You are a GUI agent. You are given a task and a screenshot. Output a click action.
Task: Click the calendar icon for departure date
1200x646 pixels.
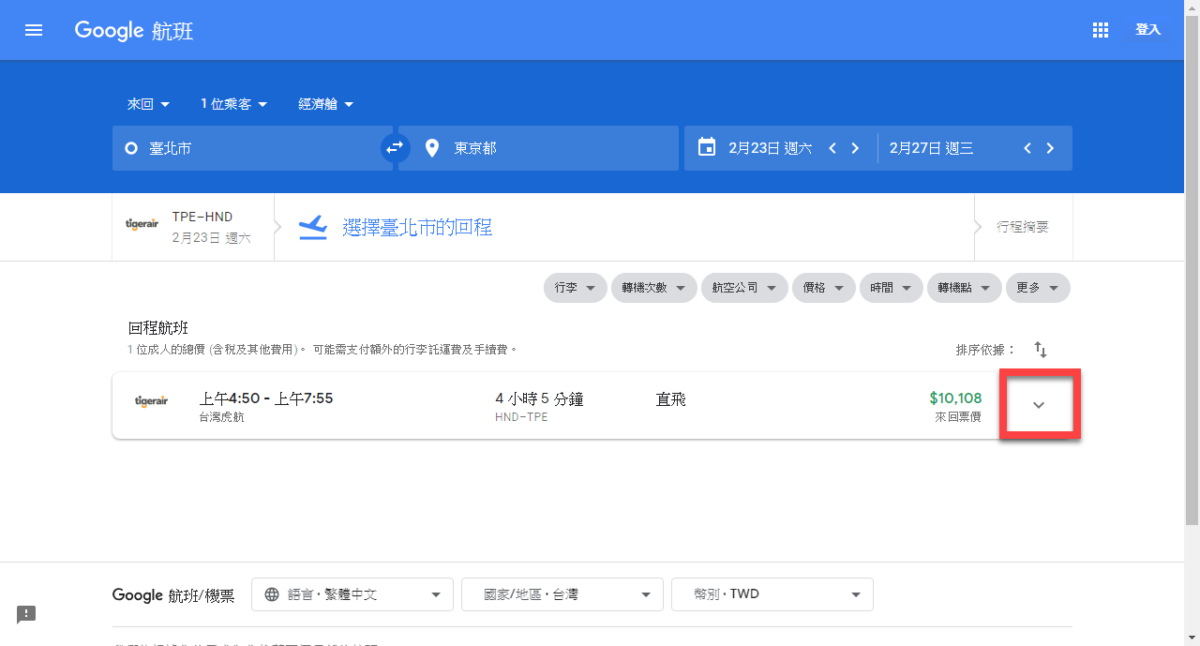(706, 148)
